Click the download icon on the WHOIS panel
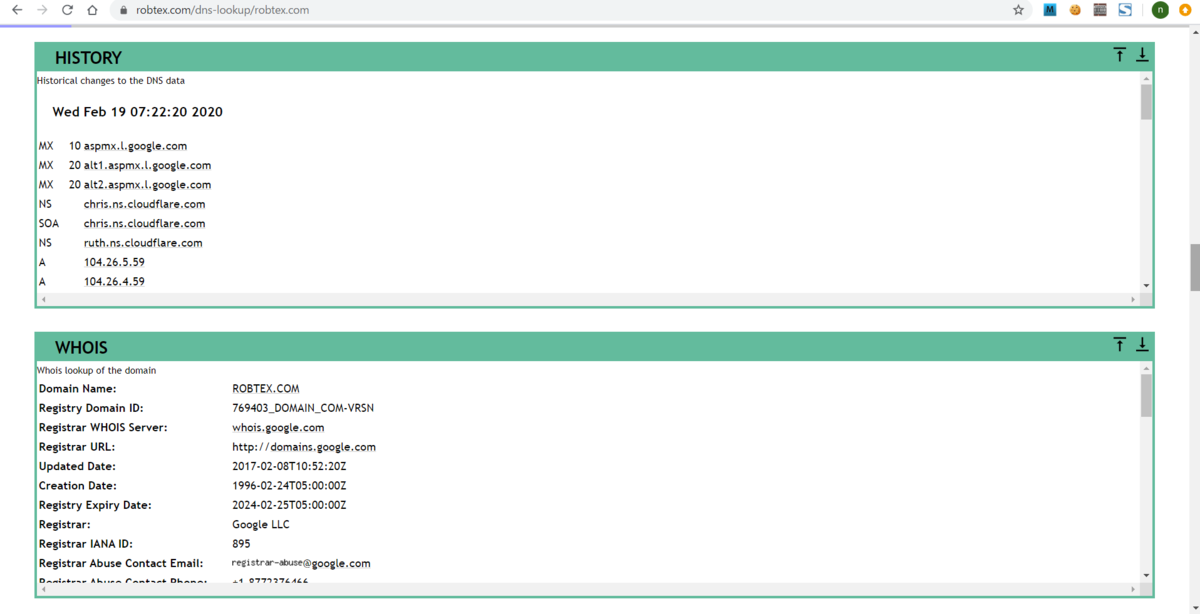 1143,344
